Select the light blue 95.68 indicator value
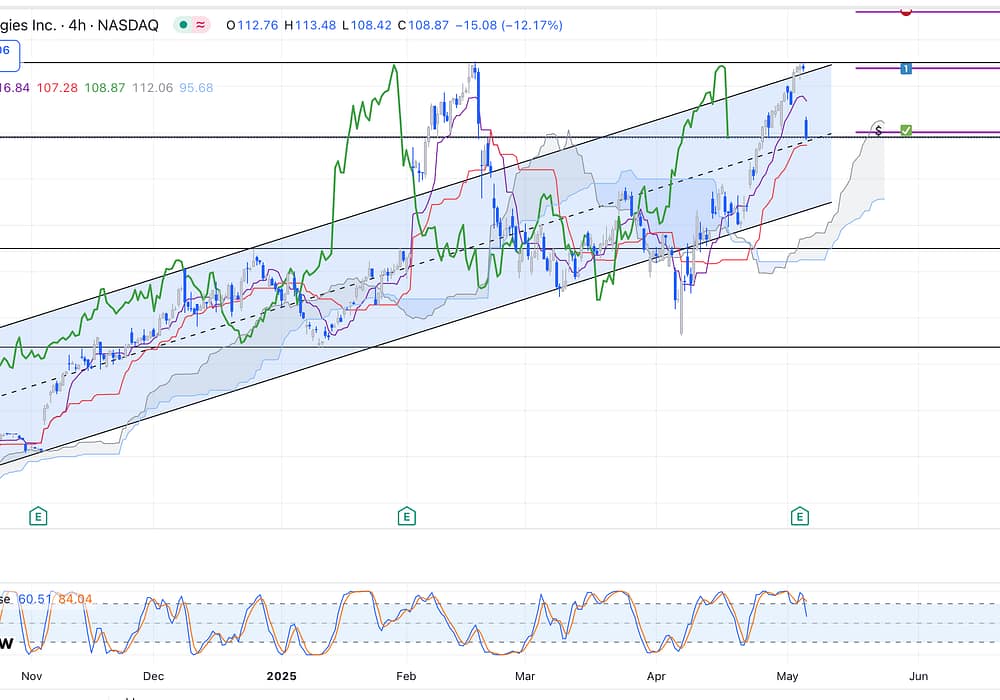 [x=194, y=88]
